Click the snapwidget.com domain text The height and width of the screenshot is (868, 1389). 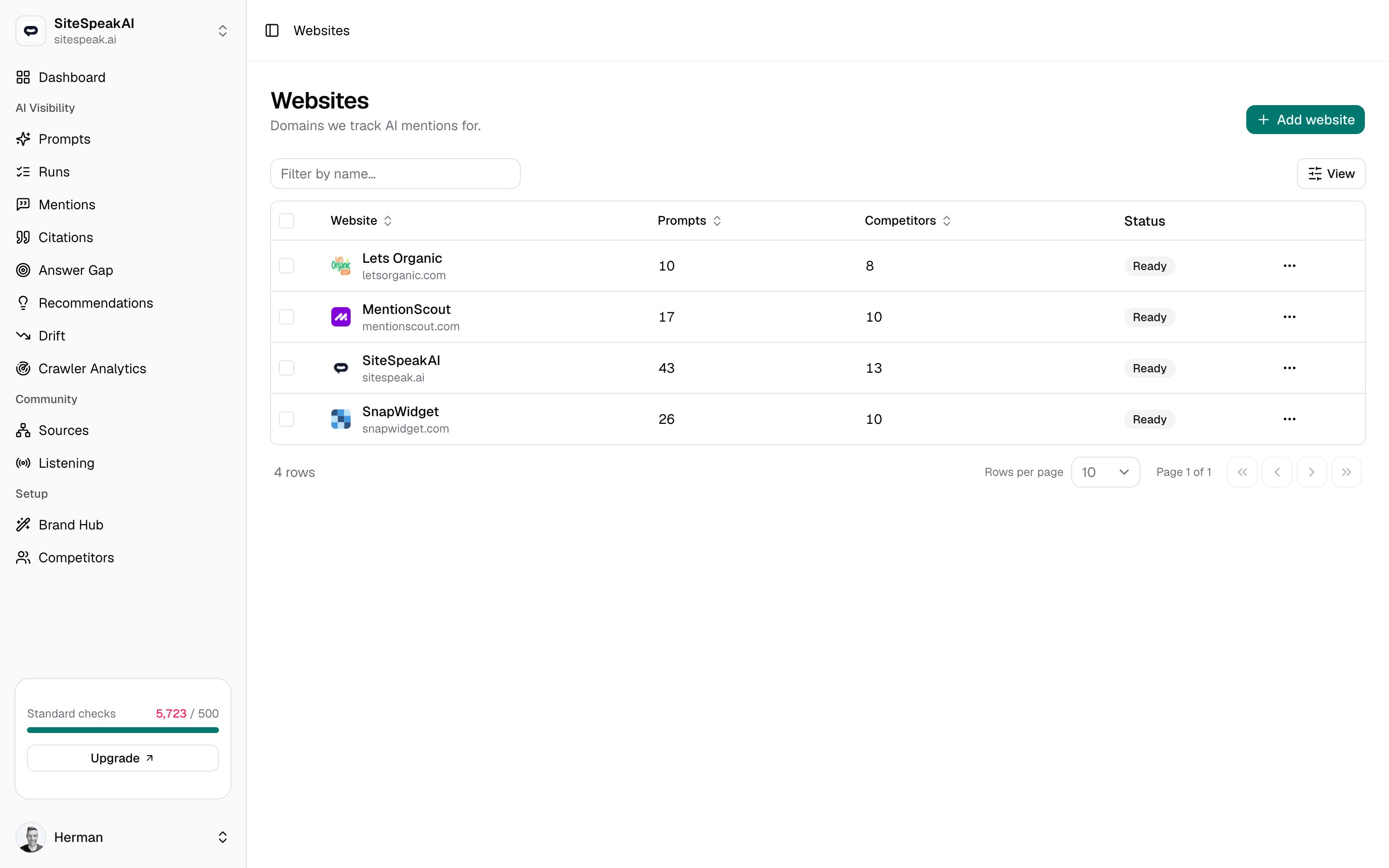[x=405, y=429]
